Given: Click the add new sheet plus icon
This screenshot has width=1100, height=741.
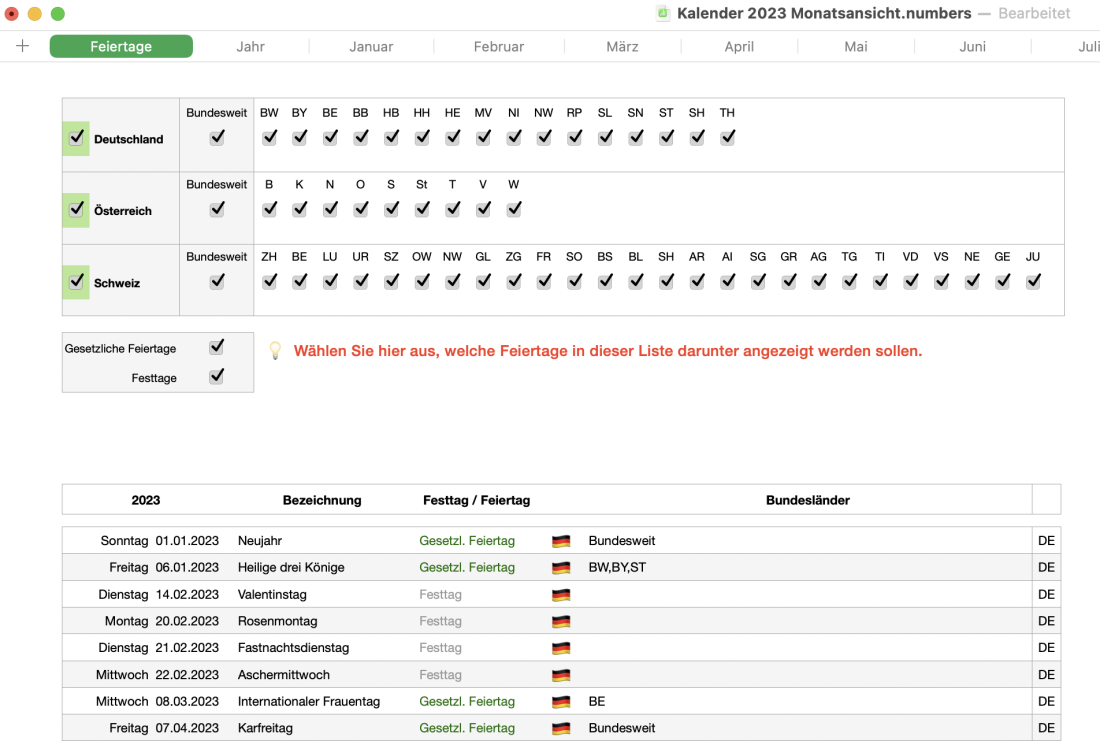Looking at the screenshot, I should (22, 45).
